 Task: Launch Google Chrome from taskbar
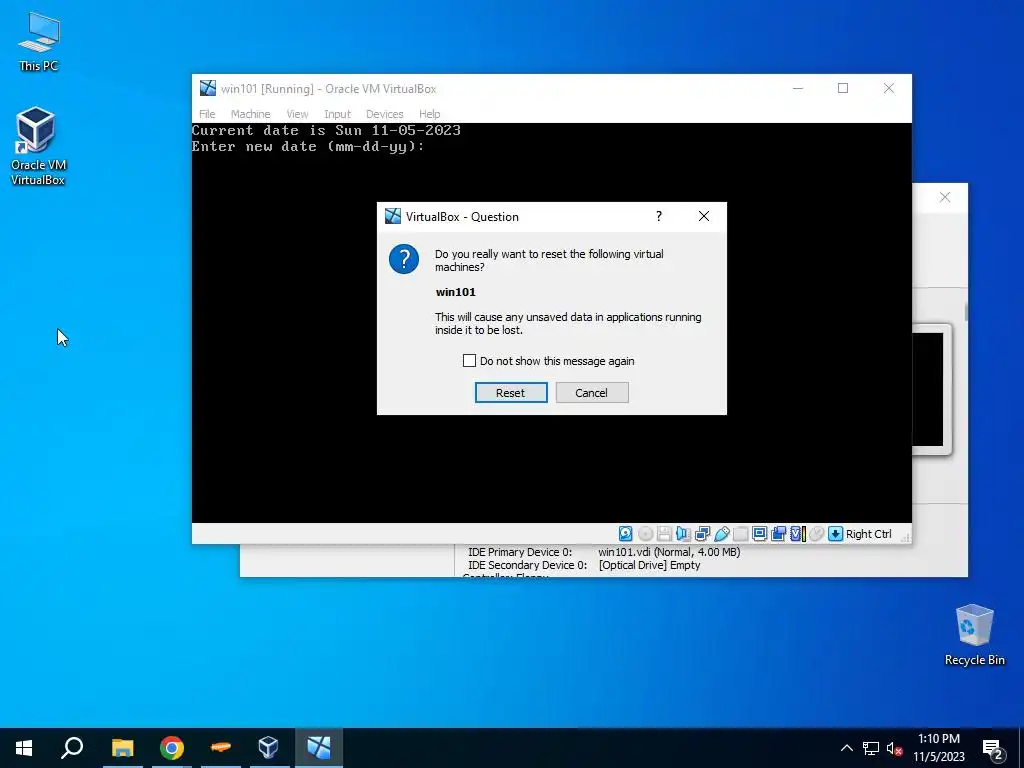point(172,748)
